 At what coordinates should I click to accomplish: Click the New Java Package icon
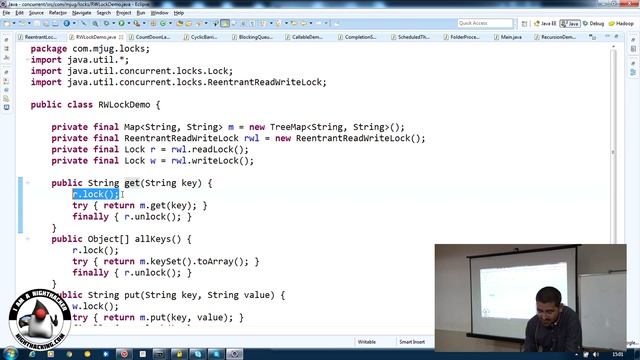pyautogui.click(x=153, y=23)
